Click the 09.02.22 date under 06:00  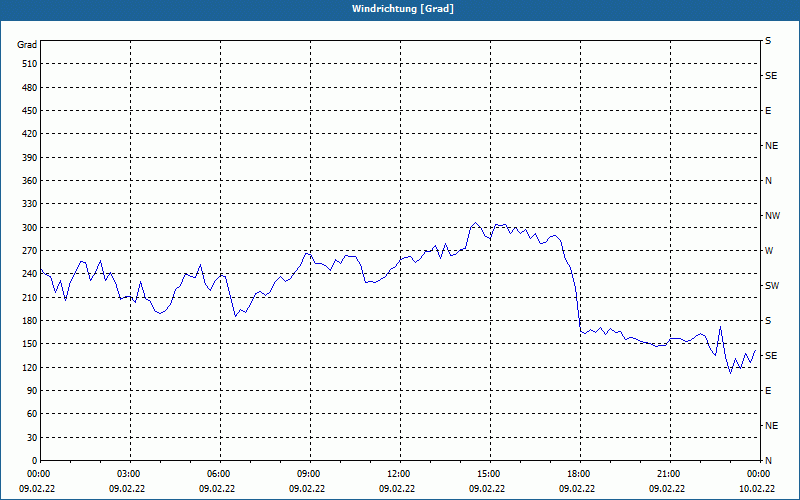(216, 489)
